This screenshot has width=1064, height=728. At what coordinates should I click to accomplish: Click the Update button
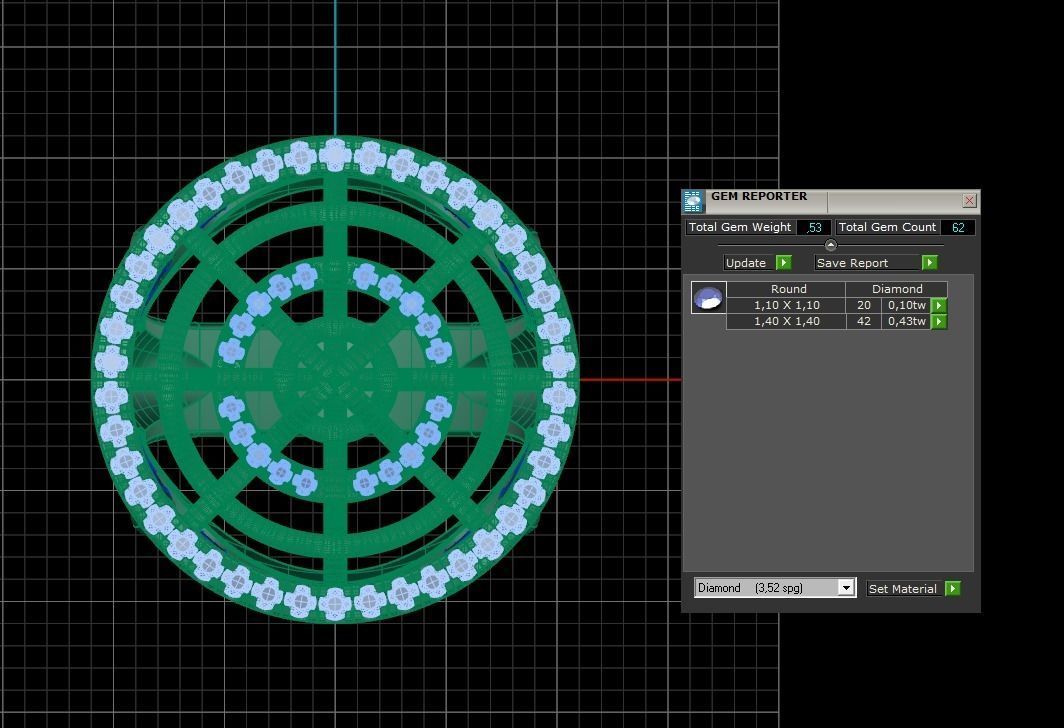[x=749, y=263]
